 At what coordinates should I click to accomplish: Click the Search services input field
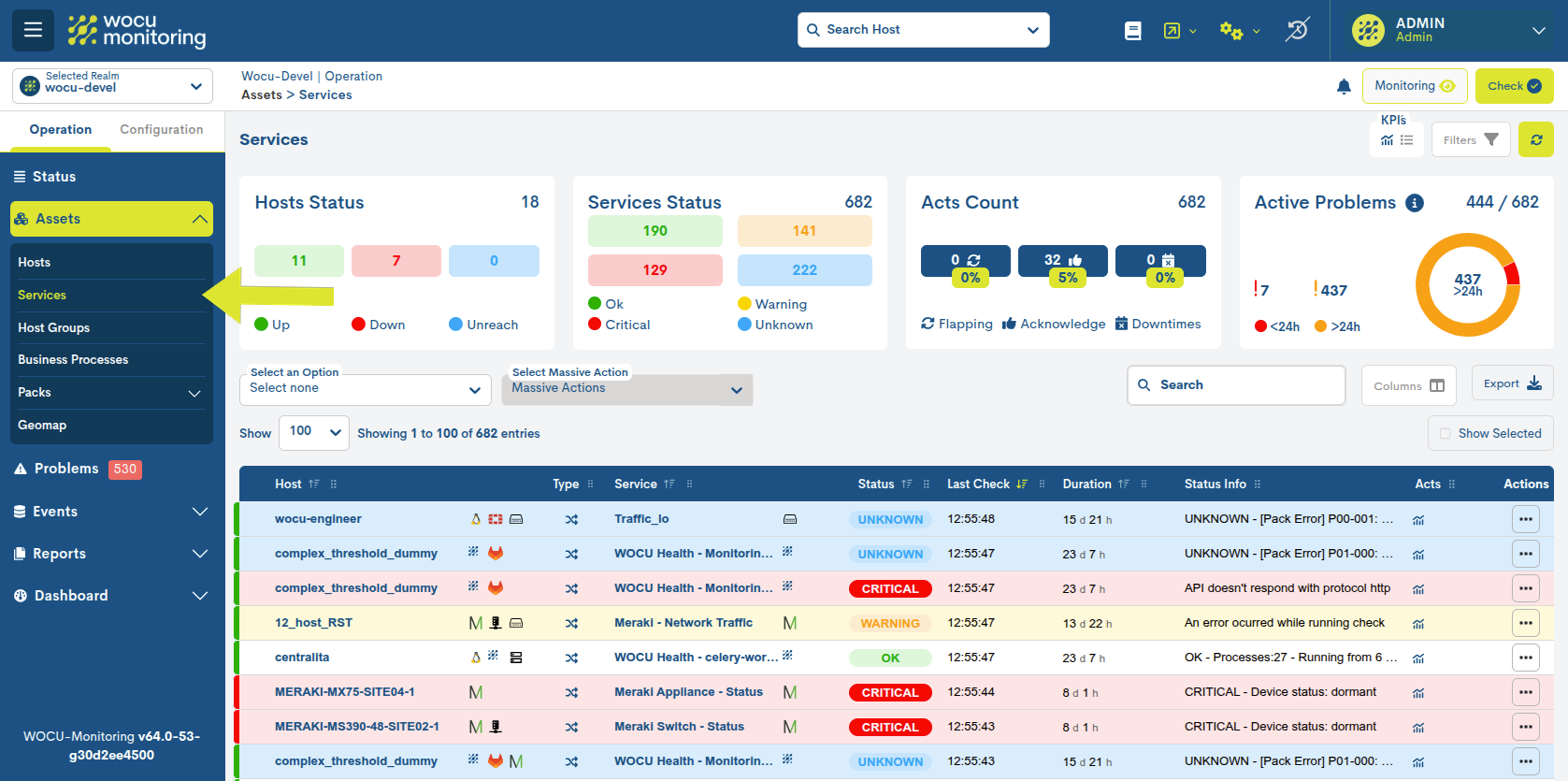coord(1236,385)
